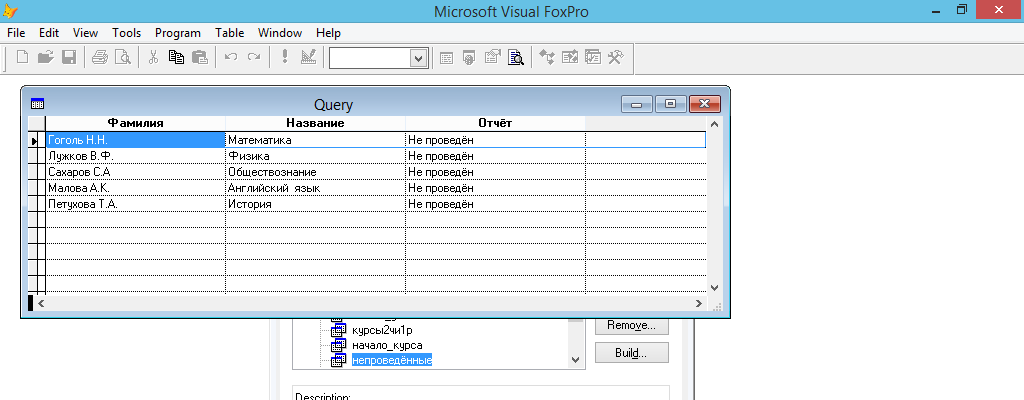Open the File menu
1024x400 pixels.
pyautogui.click(x=16, y=33)
